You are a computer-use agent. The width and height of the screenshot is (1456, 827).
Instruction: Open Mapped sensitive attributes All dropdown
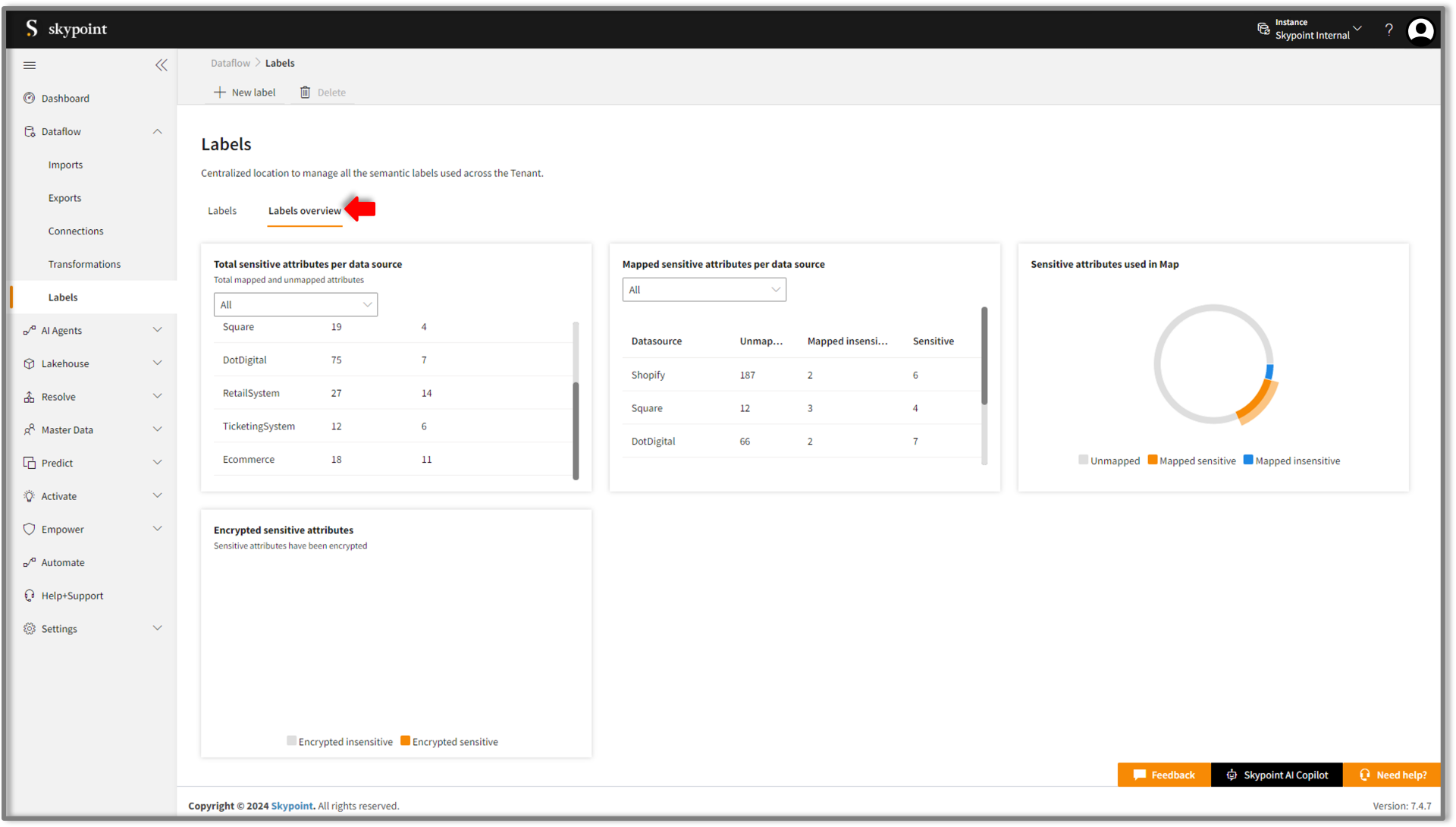(704, 289)
